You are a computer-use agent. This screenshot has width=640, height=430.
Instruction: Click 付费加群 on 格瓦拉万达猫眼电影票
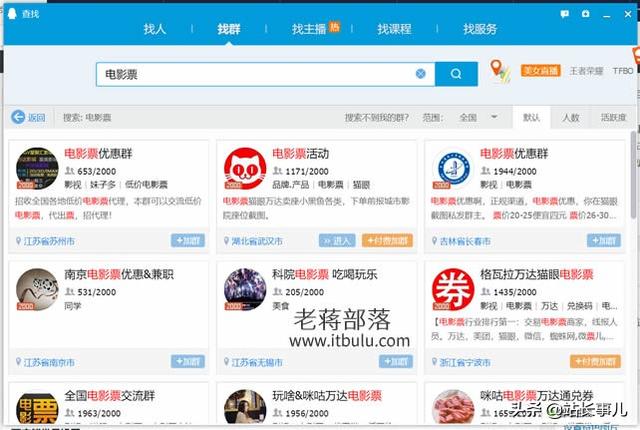point(595,361)
